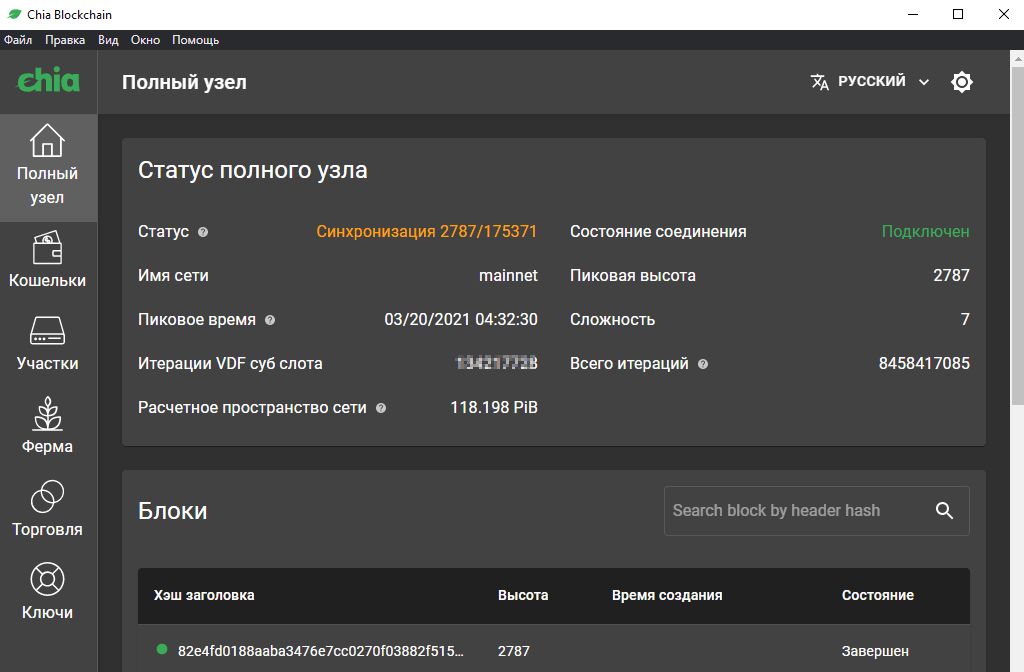
Task: Click the vertical scrollbar thumb
Action: tap(1017, 235)
